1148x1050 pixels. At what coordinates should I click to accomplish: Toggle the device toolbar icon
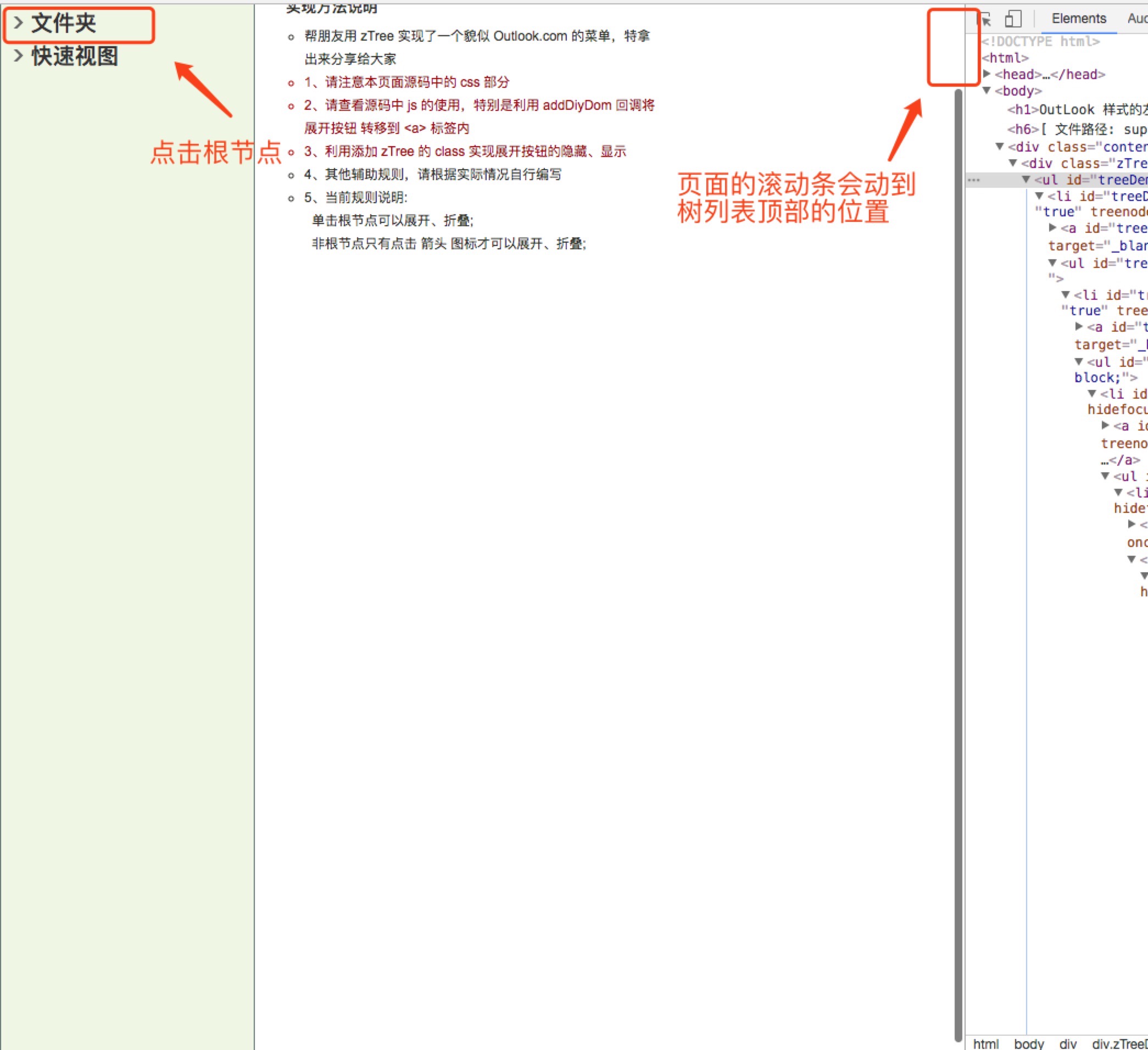click(1013, 19)
